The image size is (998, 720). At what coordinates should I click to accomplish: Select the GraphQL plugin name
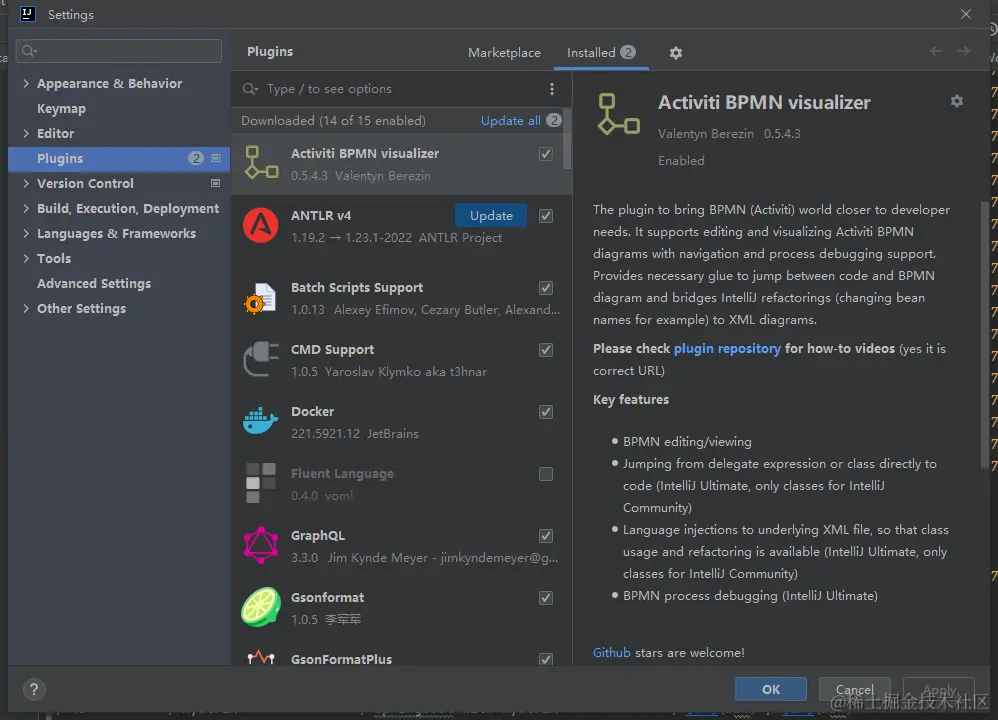318,535
